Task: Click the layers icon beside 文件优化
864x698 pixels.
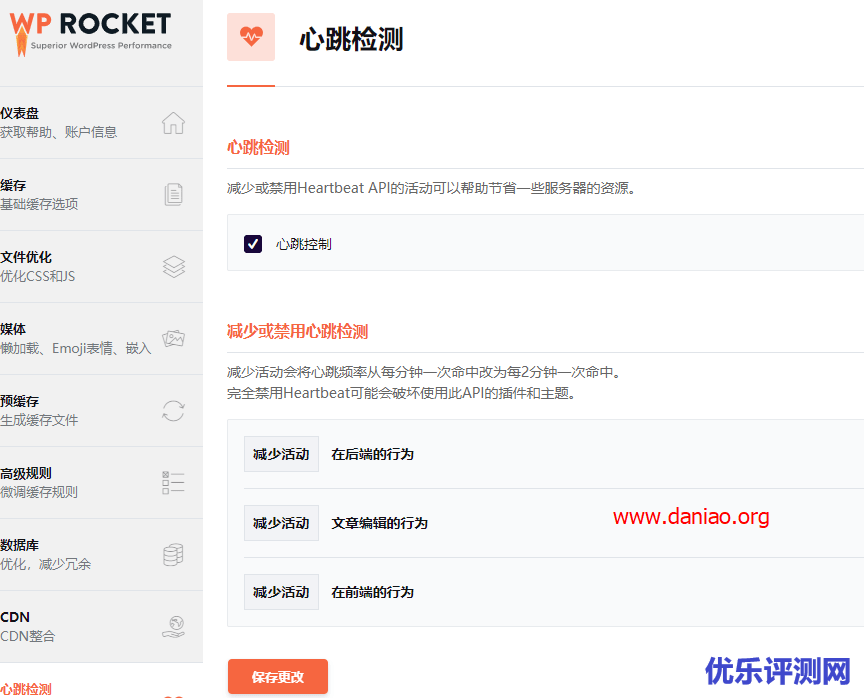Action: tap(174, 267)
